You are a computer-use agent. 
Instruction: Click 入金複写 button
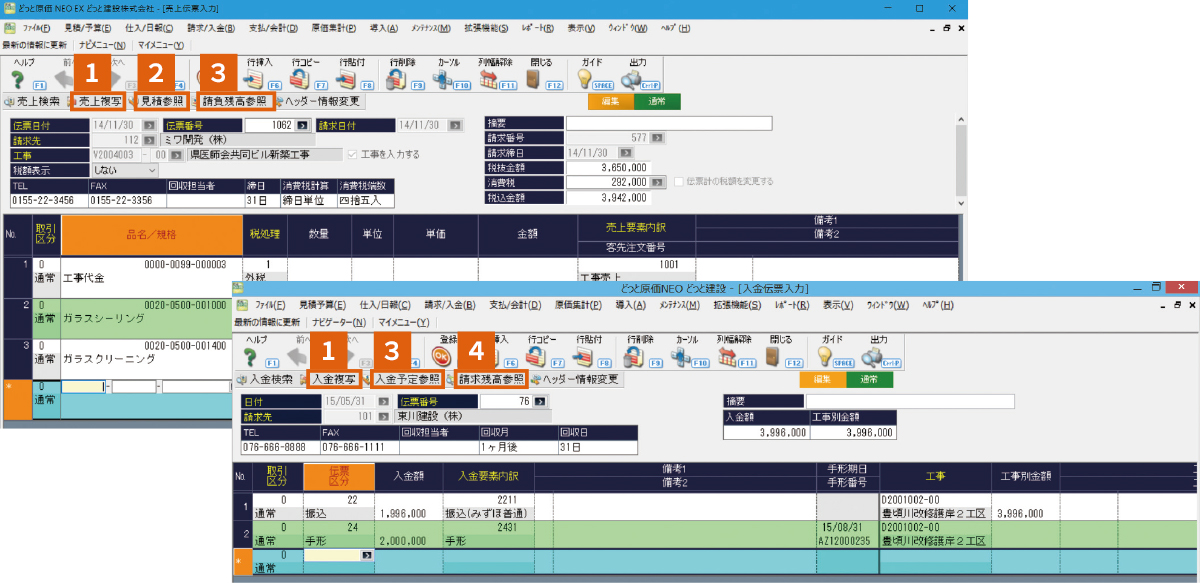coord(334,380)
